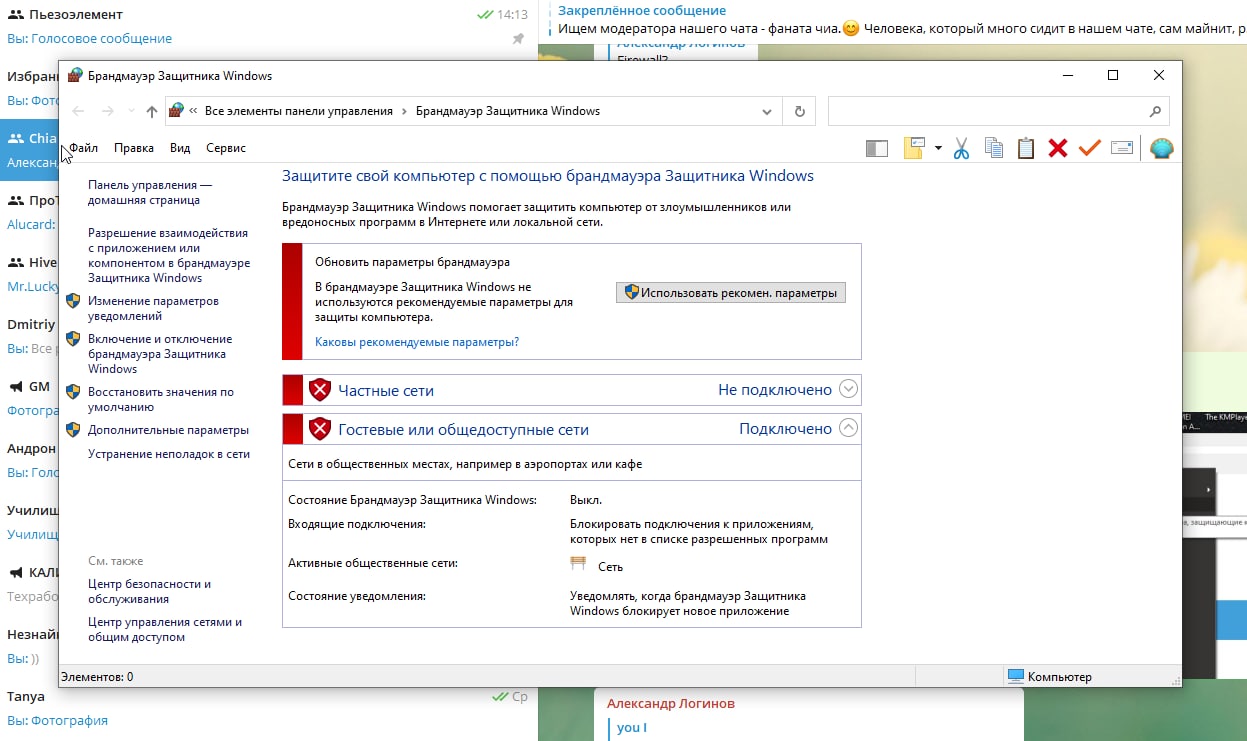Viewport: 1247px width, 741px height.
Task: Click the envelope Email toolbar icon
Action: 1122,148
